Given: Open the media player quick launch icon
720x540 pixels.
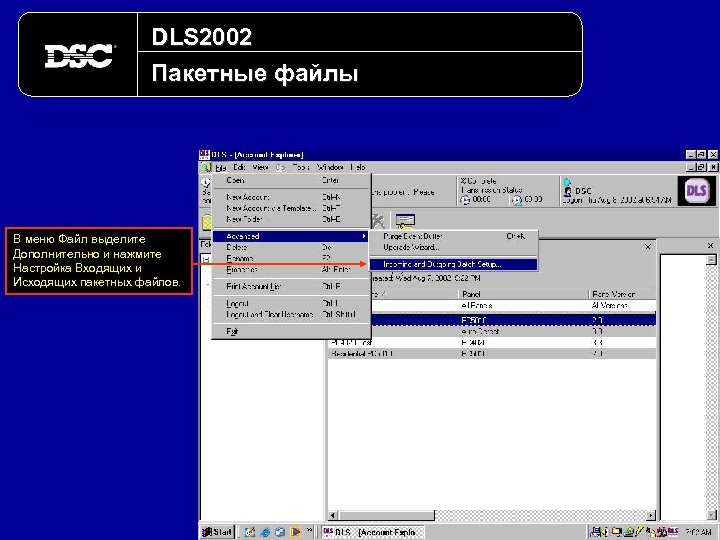Looking at the screenshot, I should tap(295, 532).
